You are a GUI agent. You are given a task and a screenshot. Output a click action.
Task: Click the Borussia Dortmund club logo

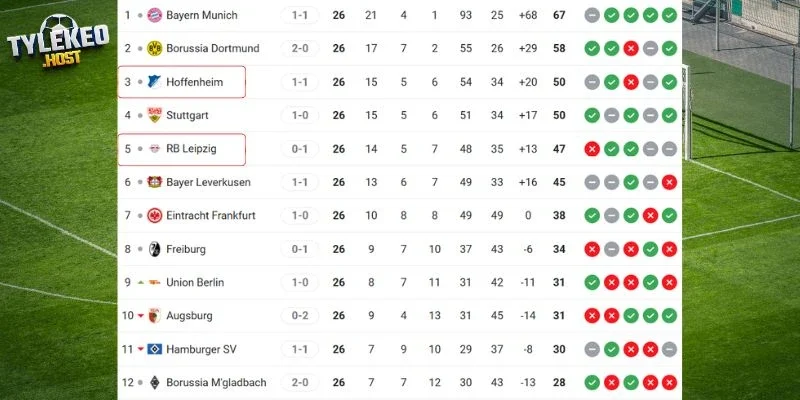pos(154,48)
